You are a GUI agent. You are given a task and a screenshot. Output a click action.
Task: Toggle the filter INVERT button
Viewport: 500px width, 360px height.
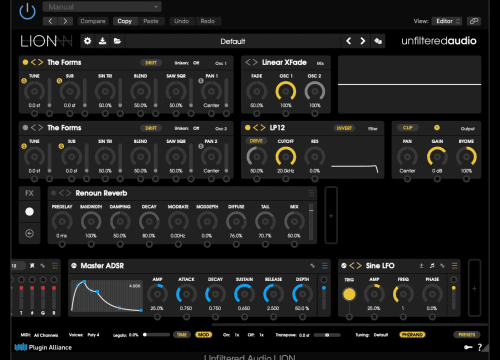click(x=344, y=128)
